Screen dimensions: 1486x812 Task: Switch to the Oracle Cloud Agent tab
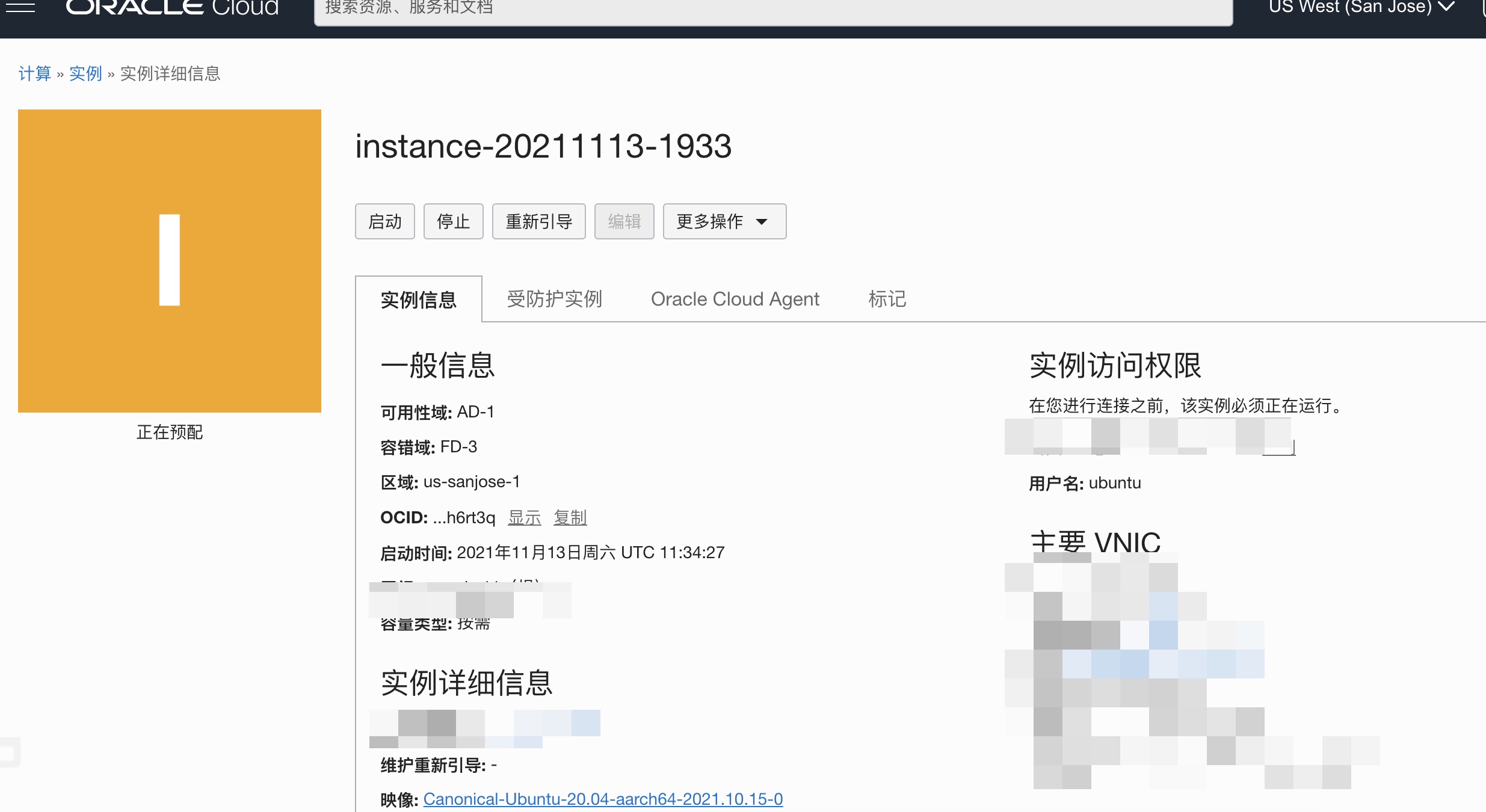(x=735, y=299)
